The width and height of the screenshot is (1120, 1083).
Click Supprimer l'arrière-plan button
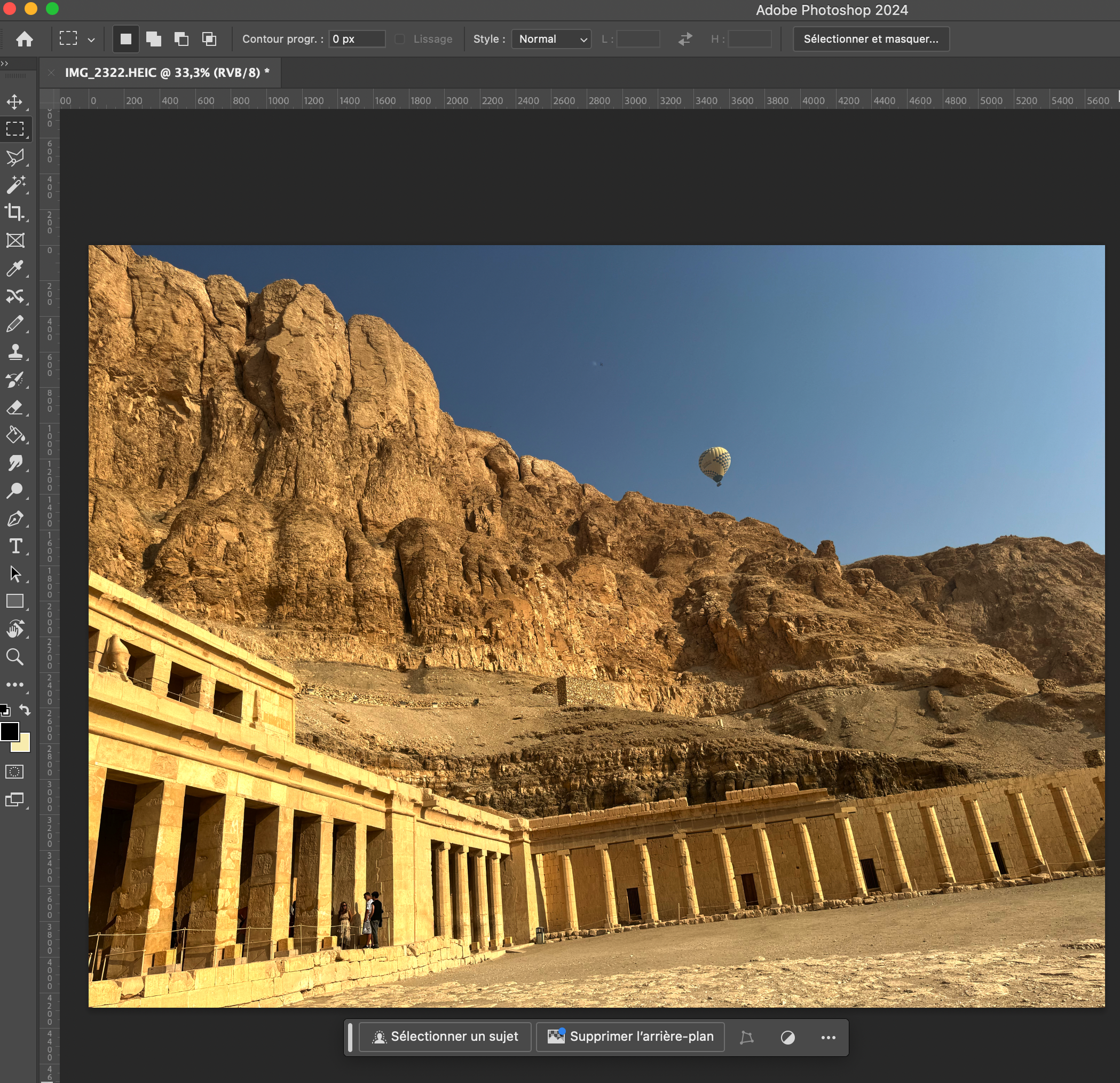click(x=630, y=1037)
